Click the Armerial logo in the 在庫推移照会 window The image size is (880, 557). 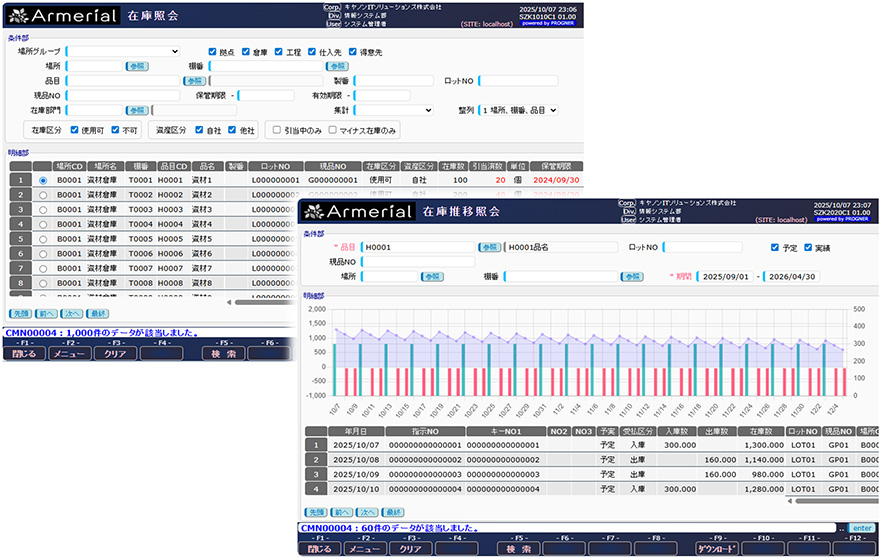tap(356, 211)
